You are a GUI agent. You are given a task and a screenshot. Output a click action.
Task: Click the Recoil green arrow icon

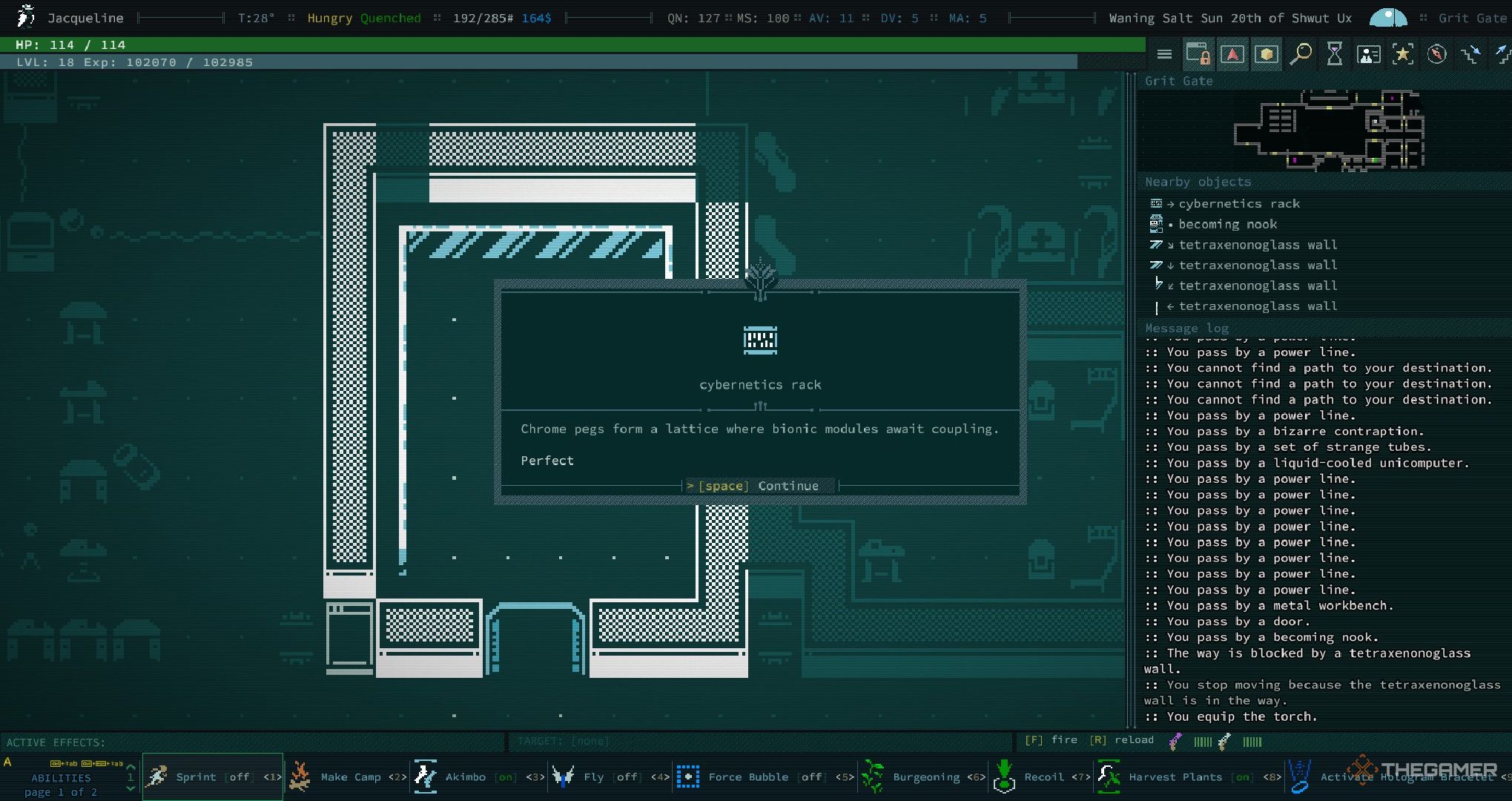pos(1004,777)
